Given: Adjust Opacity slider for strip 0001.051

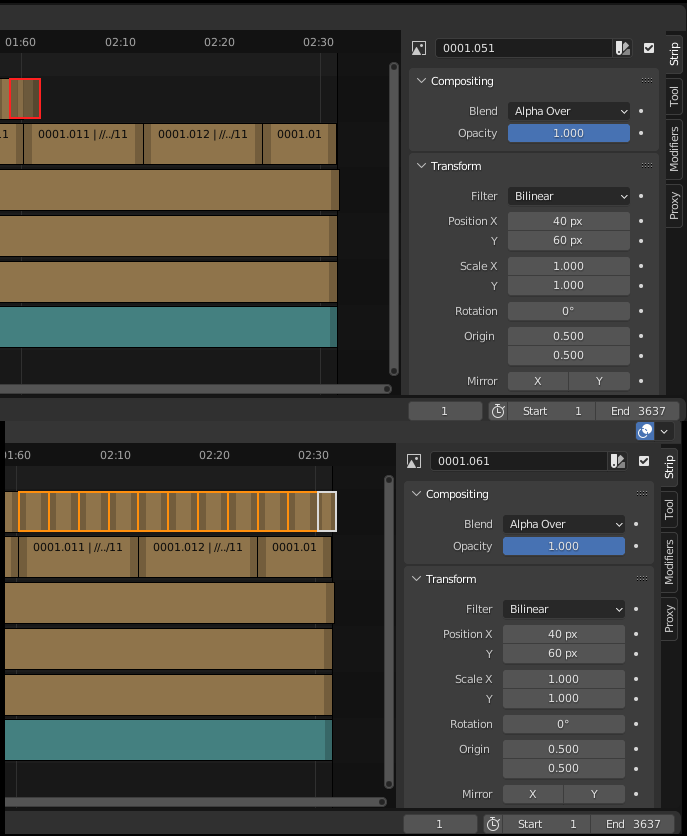Looking at the screenshot, I should point(569,133).
